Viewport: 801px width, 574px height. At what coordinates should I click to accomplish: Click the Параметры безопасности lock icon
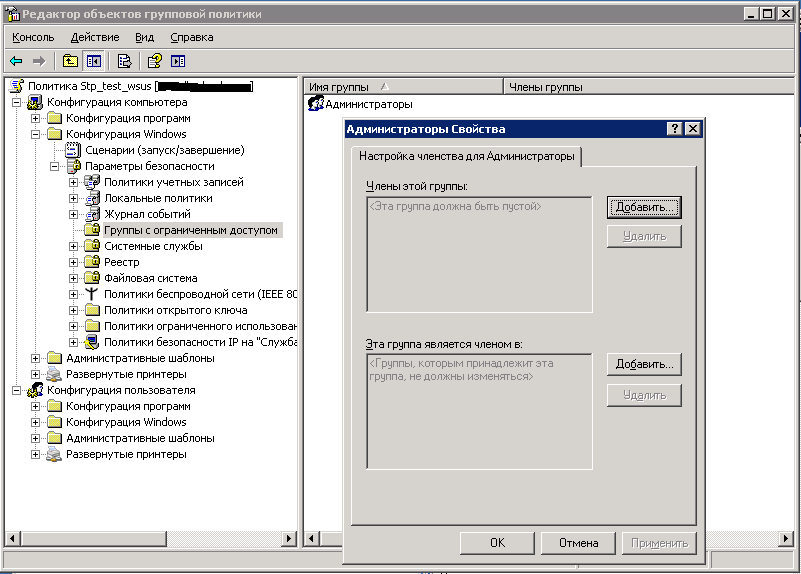(74, 166)
